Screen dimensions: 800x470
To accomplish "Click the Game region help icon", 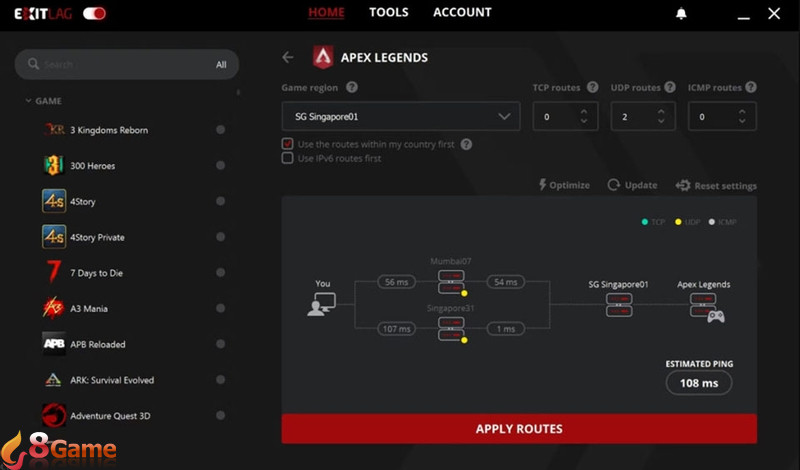I will coord(352,88).
